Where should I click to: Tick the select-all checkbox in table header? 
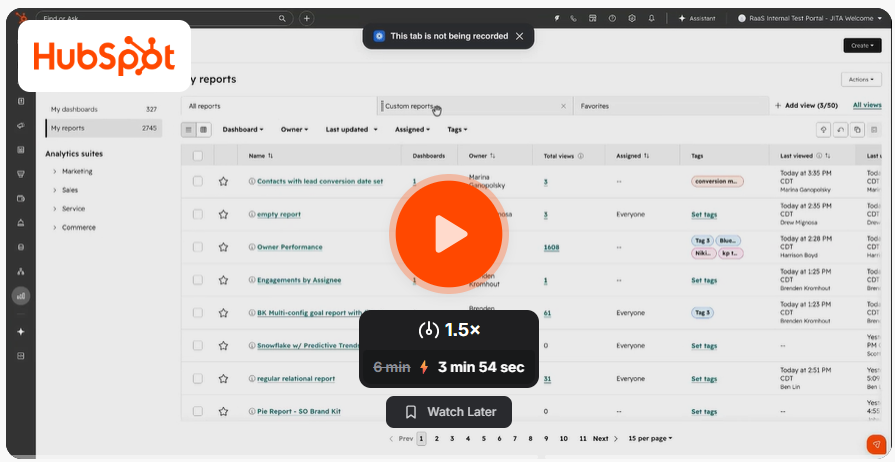click(197, 155)
